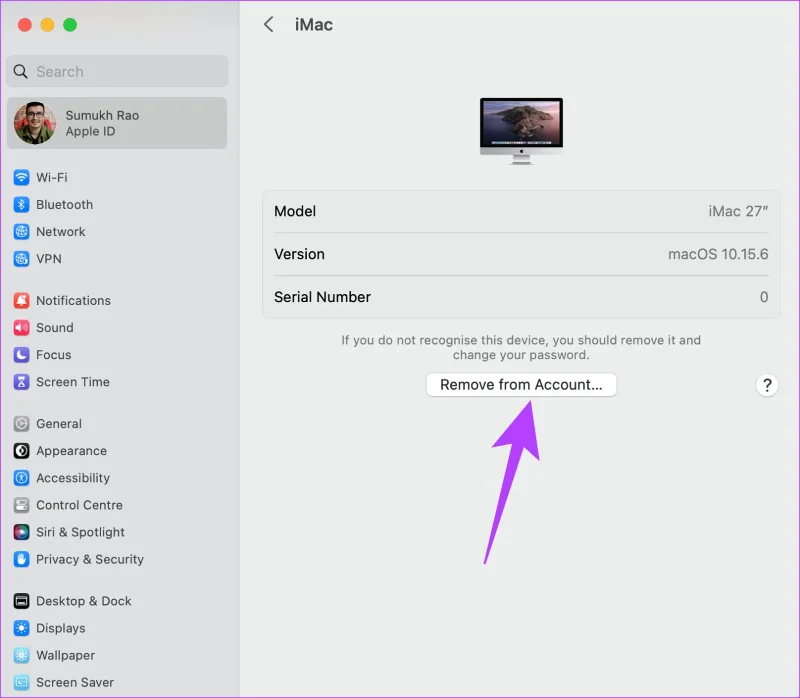
Task: Click the iMac device image
Action: click(x=521, y=131)
